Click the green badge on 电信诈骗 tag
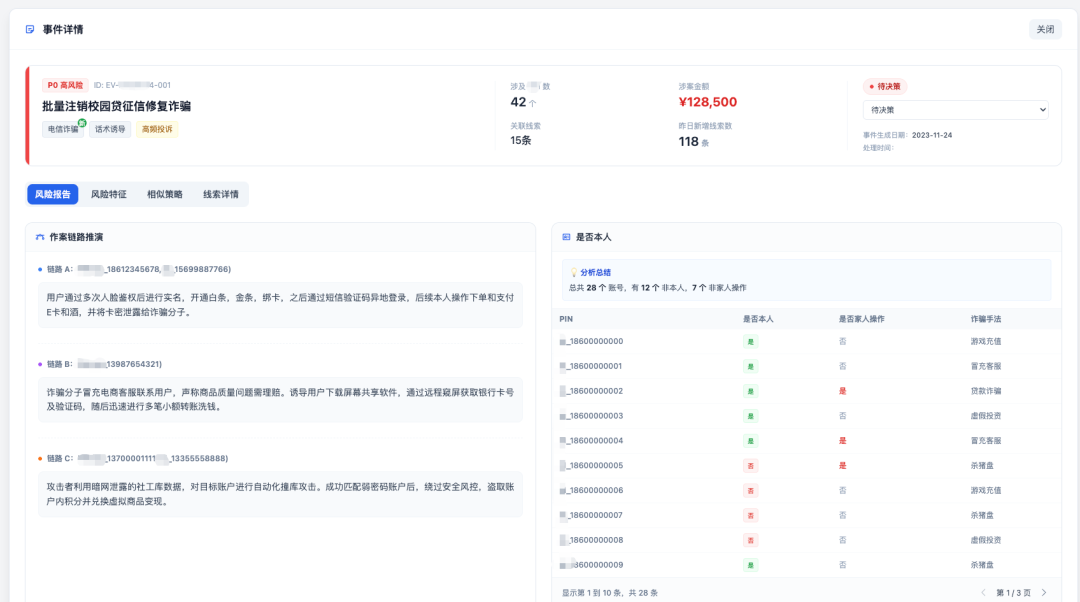This screenshot has height=602, width=1080. tap(82, 123)
